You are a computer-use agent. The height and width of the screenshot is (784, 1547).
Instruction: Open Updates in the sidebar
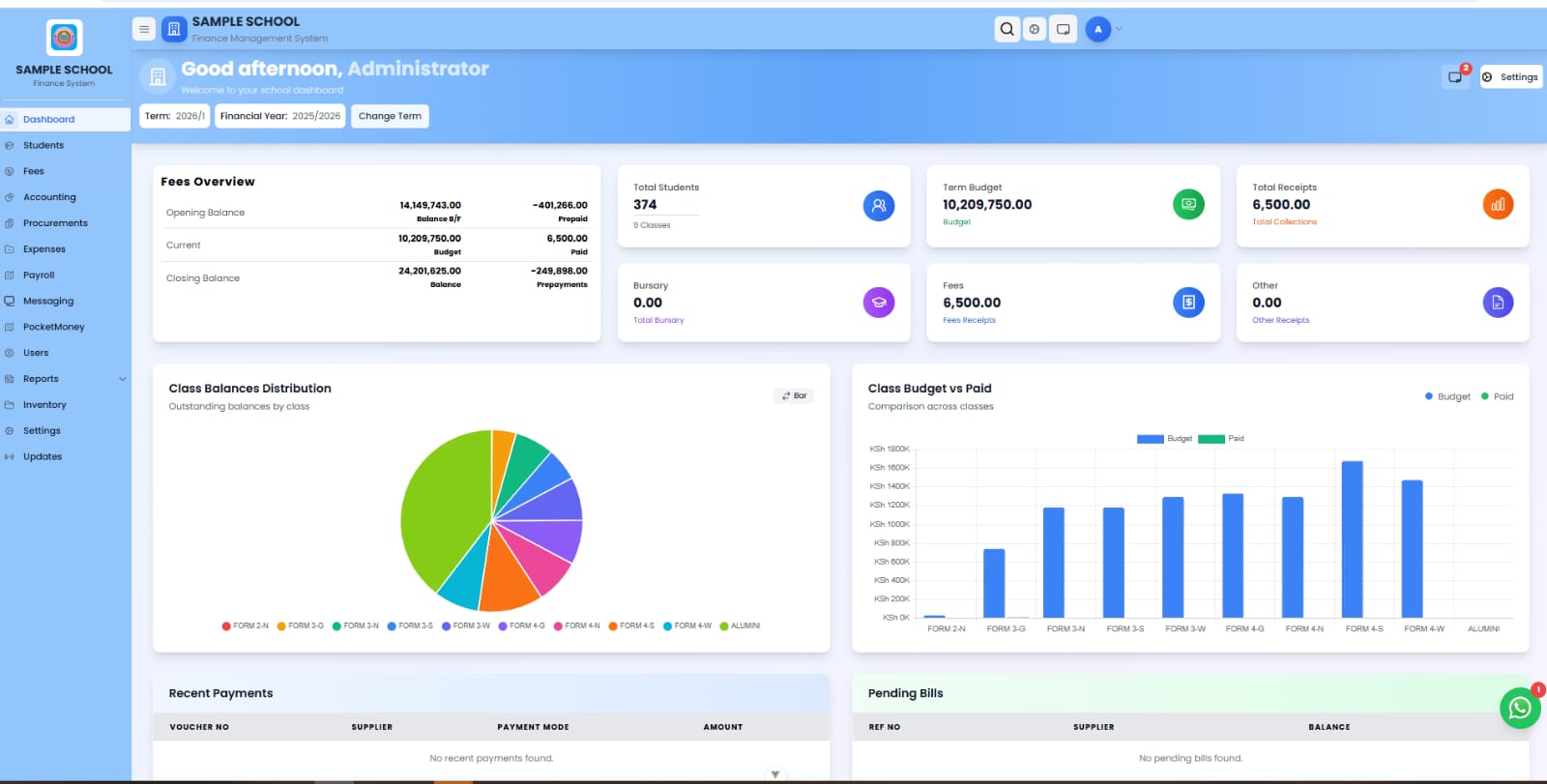pyautogui.click(x=65, y=457)
